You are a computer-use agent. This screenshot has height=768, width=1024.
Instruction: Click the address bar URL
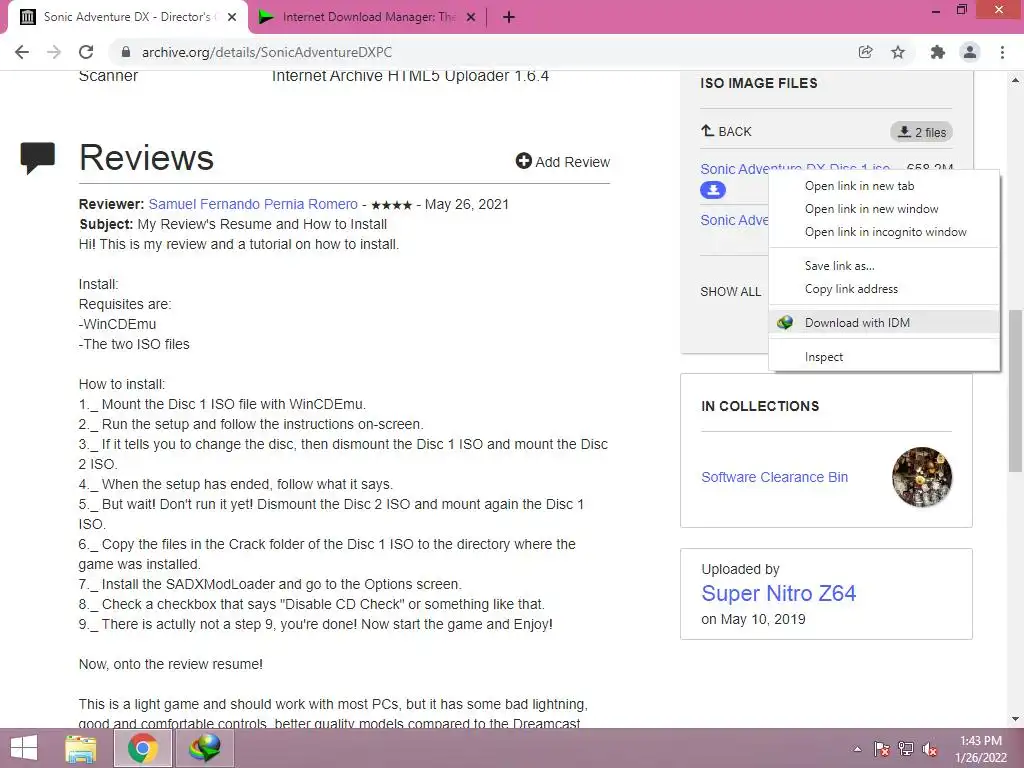tap(266, 52)
